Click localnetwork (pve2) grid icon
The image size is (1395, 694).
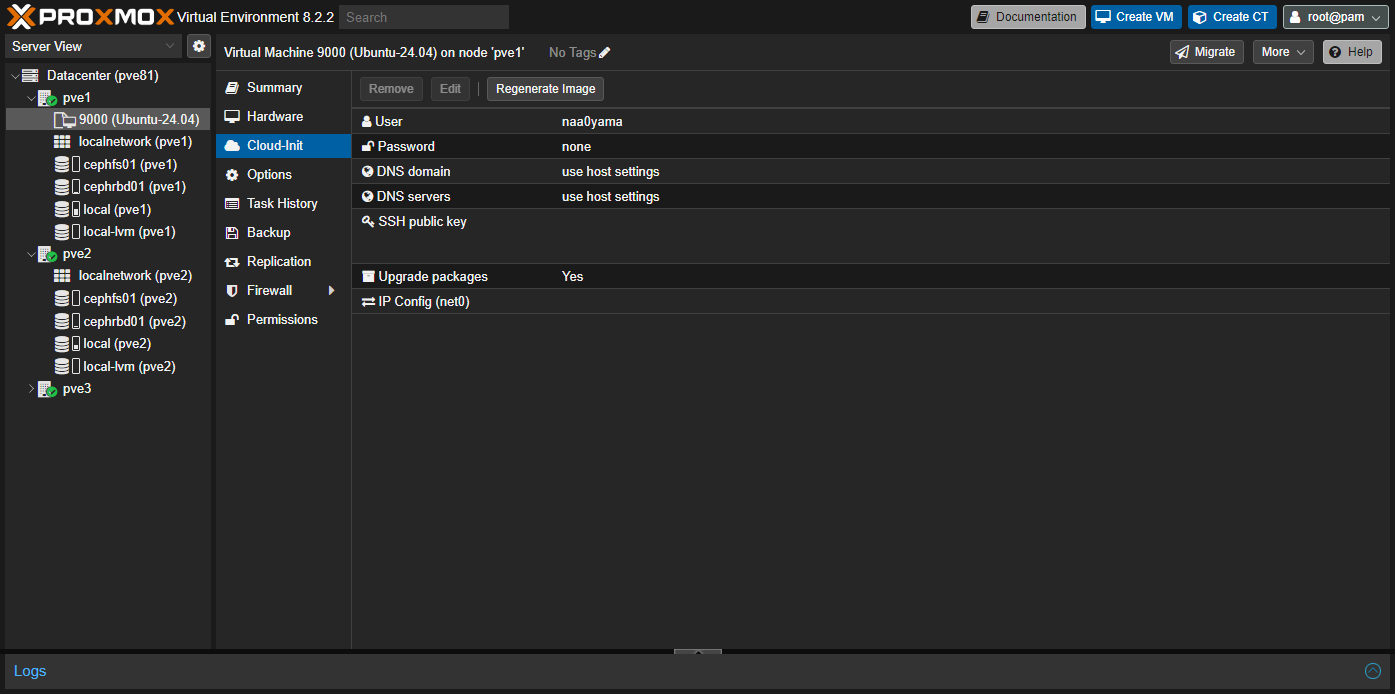62,276
